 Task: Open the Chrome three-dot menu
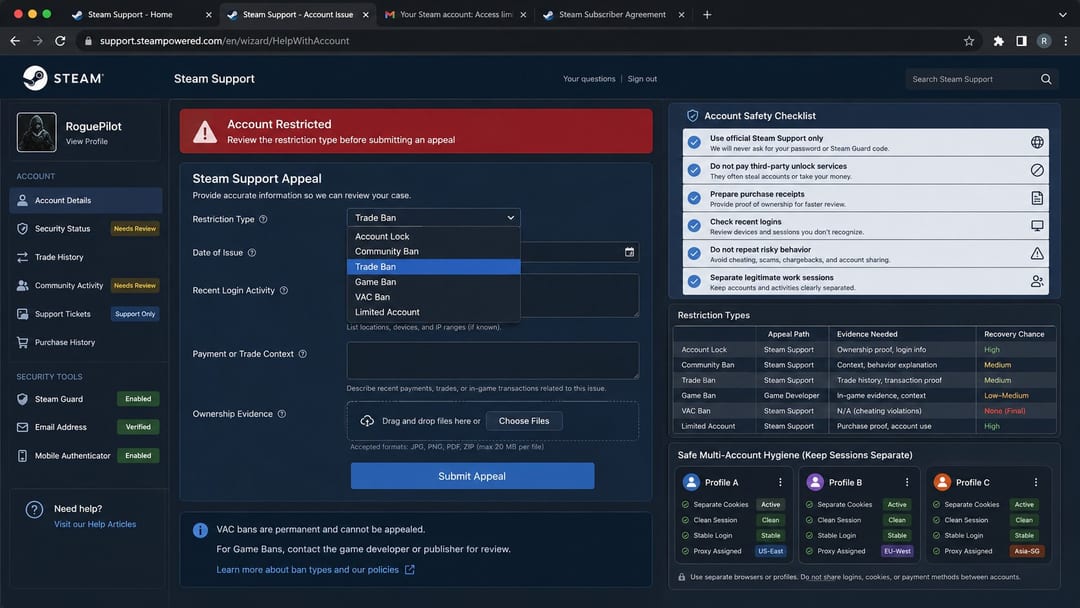click(x=1066, y=41)
